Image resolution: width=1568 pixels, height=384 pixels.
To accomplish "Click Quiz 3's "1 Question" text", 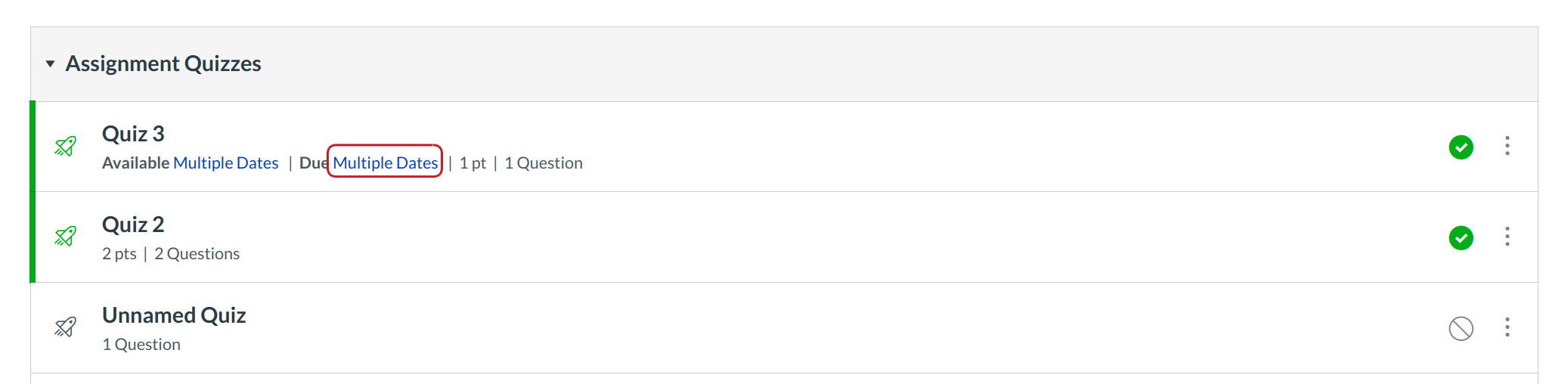I will [543, 163].
